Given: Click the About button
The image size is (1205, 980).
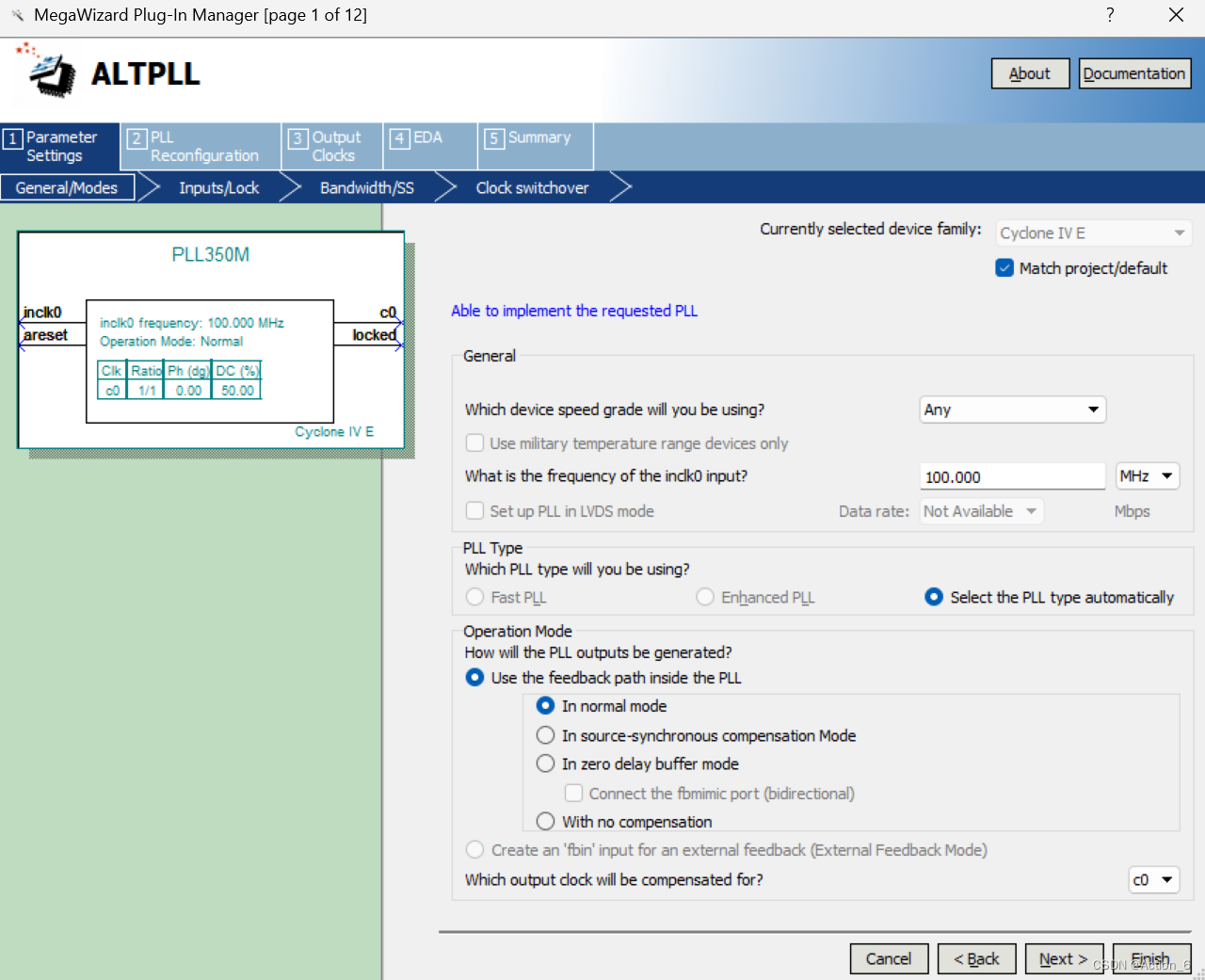Looking at the screenshot, I should click(x=1030, y=73).
